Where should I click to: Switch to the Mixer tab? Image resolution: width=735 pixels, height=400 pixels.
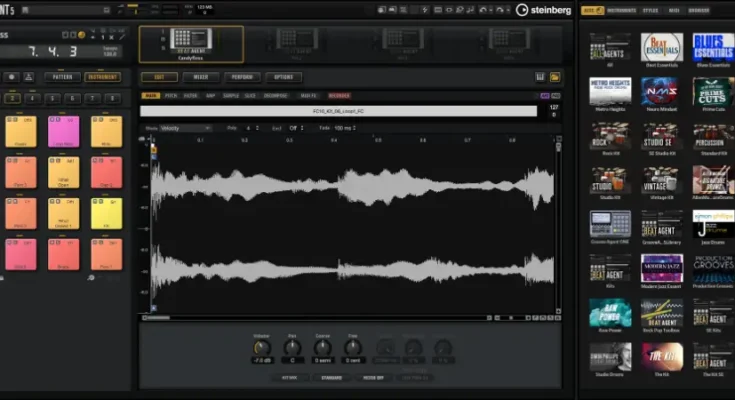200,77
